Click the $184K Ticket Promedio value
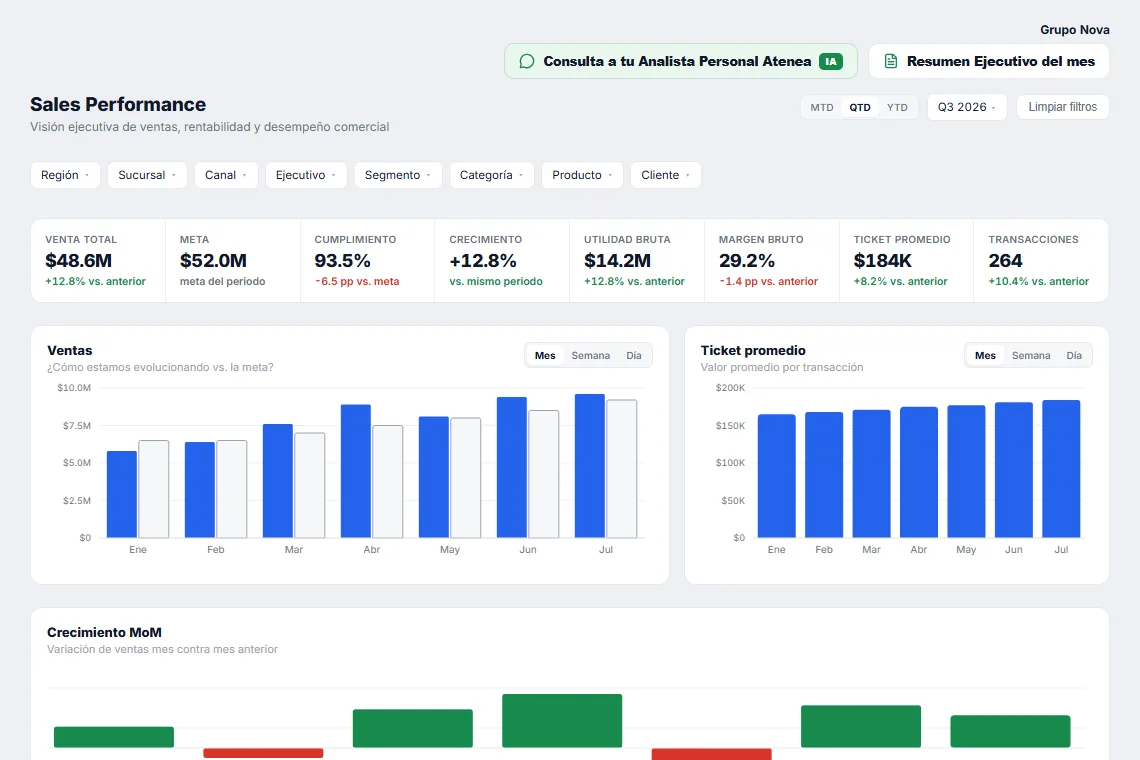The image size is (1140, 760). click(883, 260)
